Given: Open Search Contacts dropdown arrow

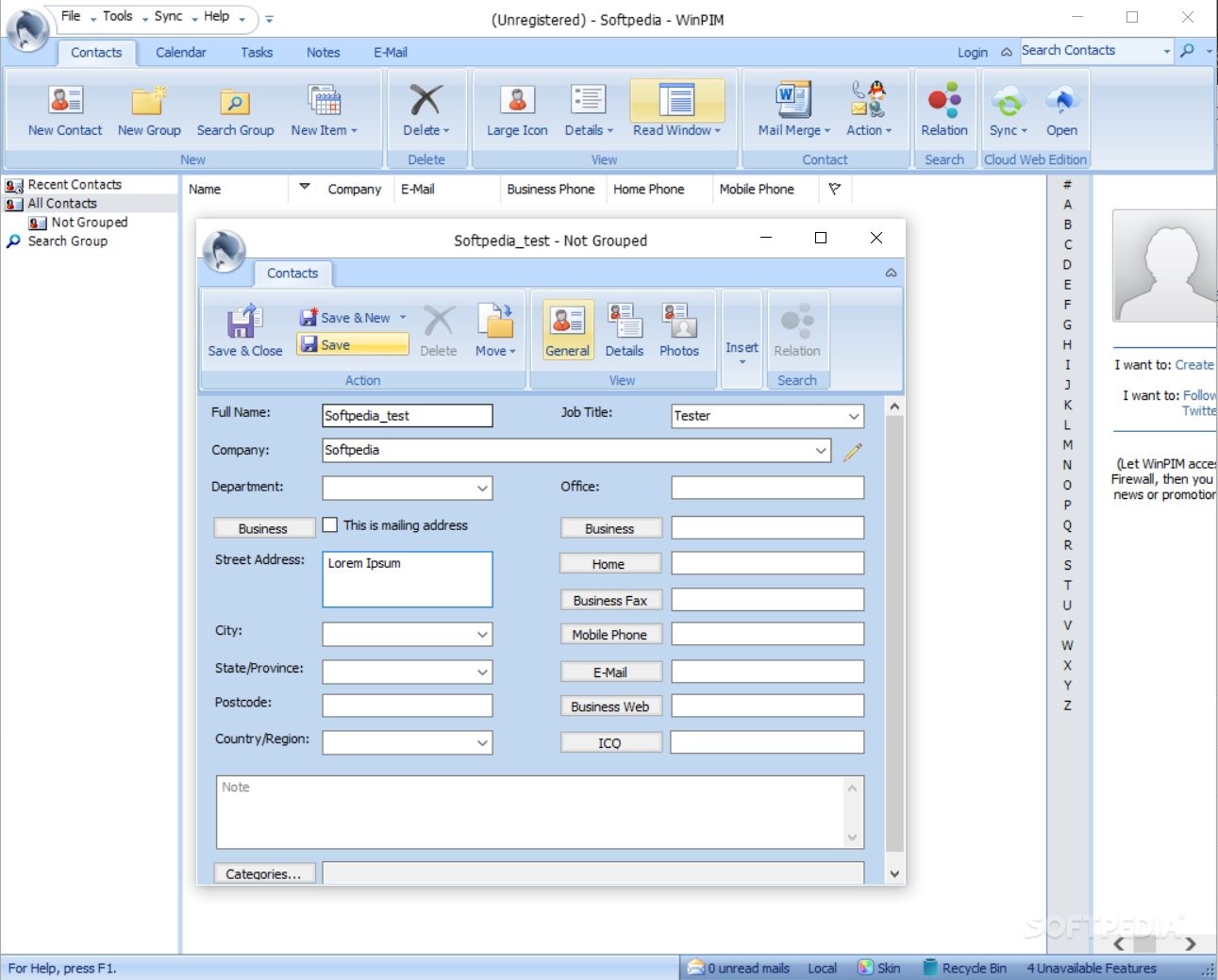Looking at the screenshot, I should pyautogui.click(x=1167, y=51).
